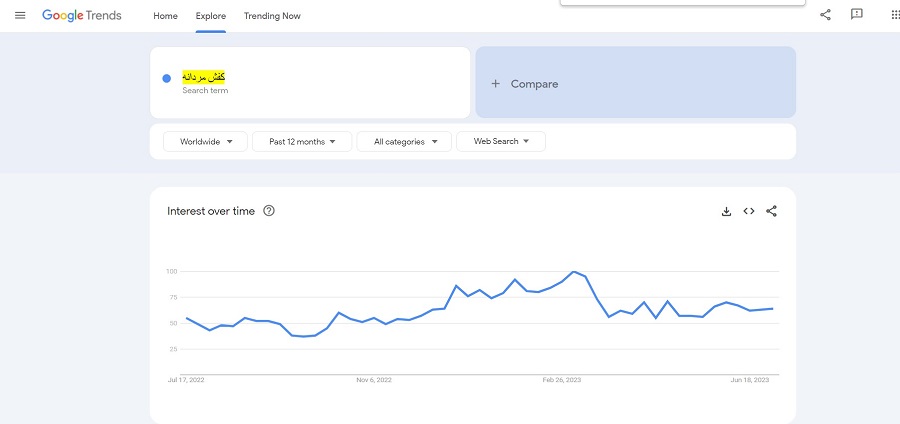
Task: Click the blue search term color dot
Action: [x=166, y=79]
